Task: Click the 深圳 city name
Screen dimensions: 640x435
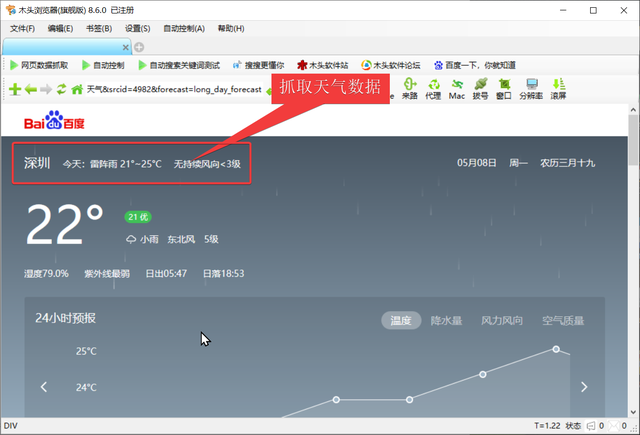Action: (37, 163)
